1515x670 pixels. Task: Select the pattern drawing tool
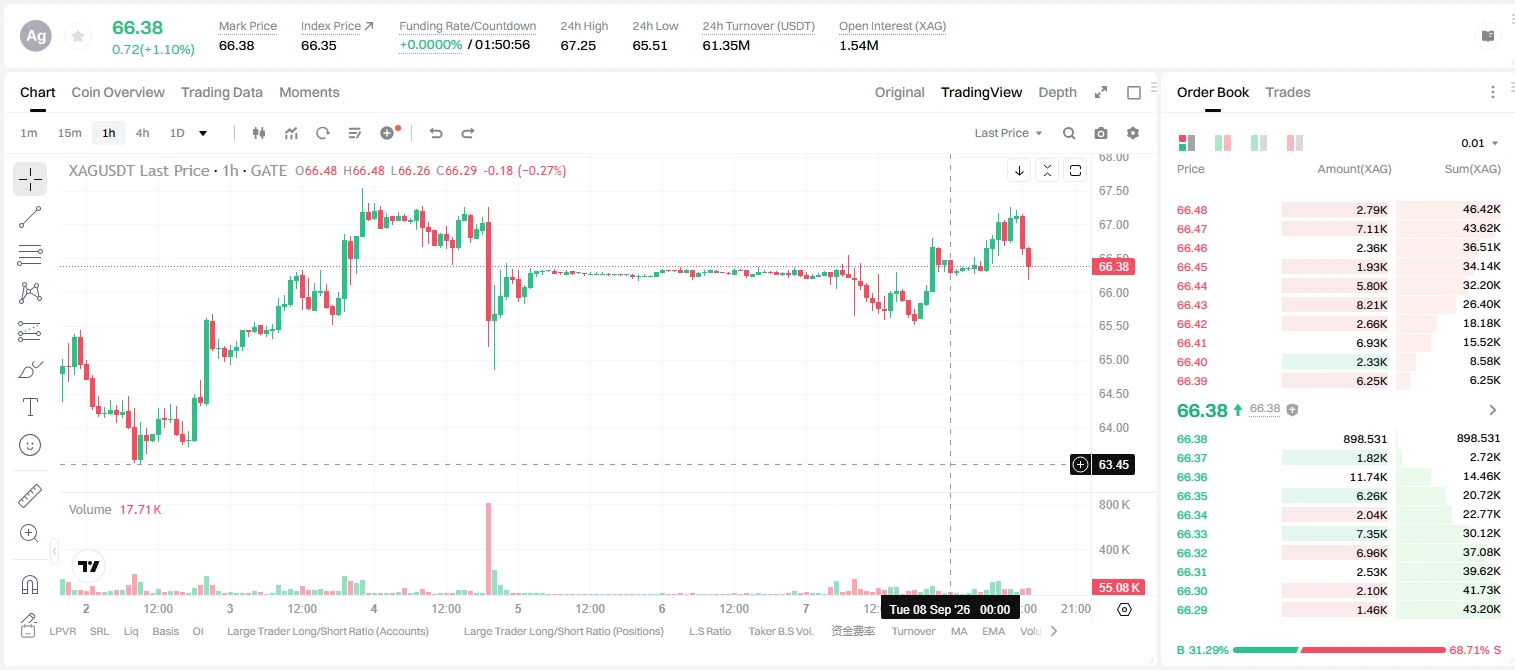point(30,293)
